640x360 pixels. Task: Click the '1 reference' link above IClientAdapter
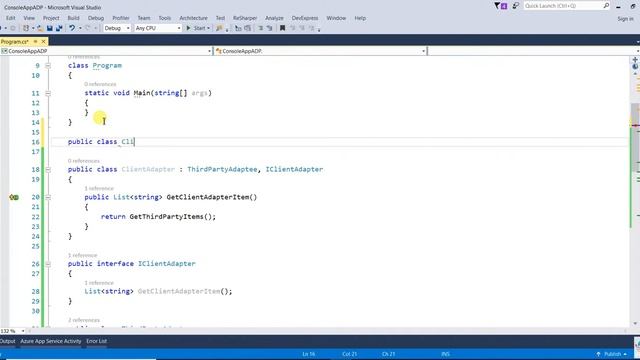(x=82, y=255)
